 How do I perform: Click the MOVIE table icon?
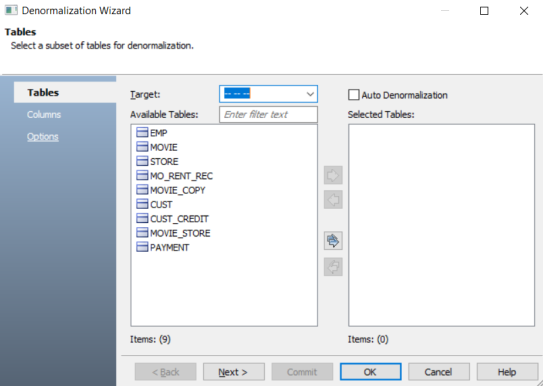[142, 147]
